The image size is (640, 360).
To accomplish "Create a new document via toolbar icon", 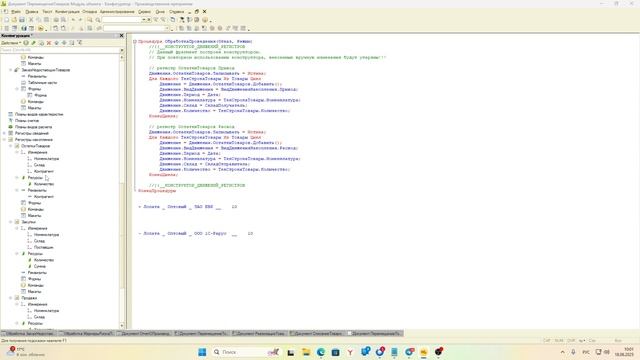I will click(x=6, y=20).
